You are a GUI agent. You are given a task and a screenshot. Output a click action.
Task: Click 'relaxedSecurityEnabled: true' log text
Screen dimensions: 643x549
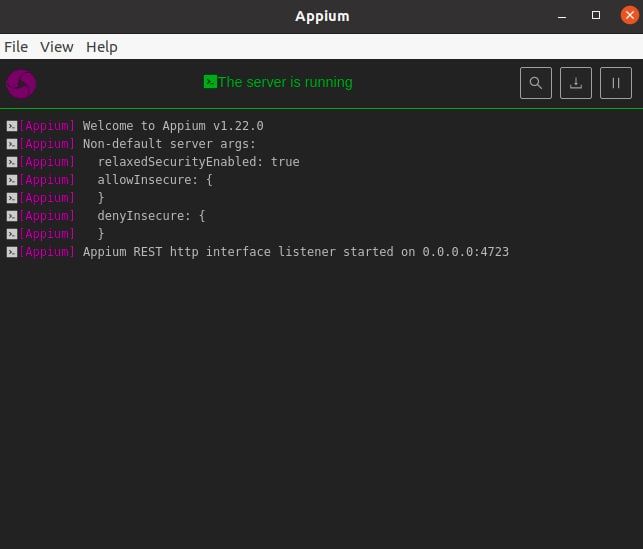pos(198,162)
